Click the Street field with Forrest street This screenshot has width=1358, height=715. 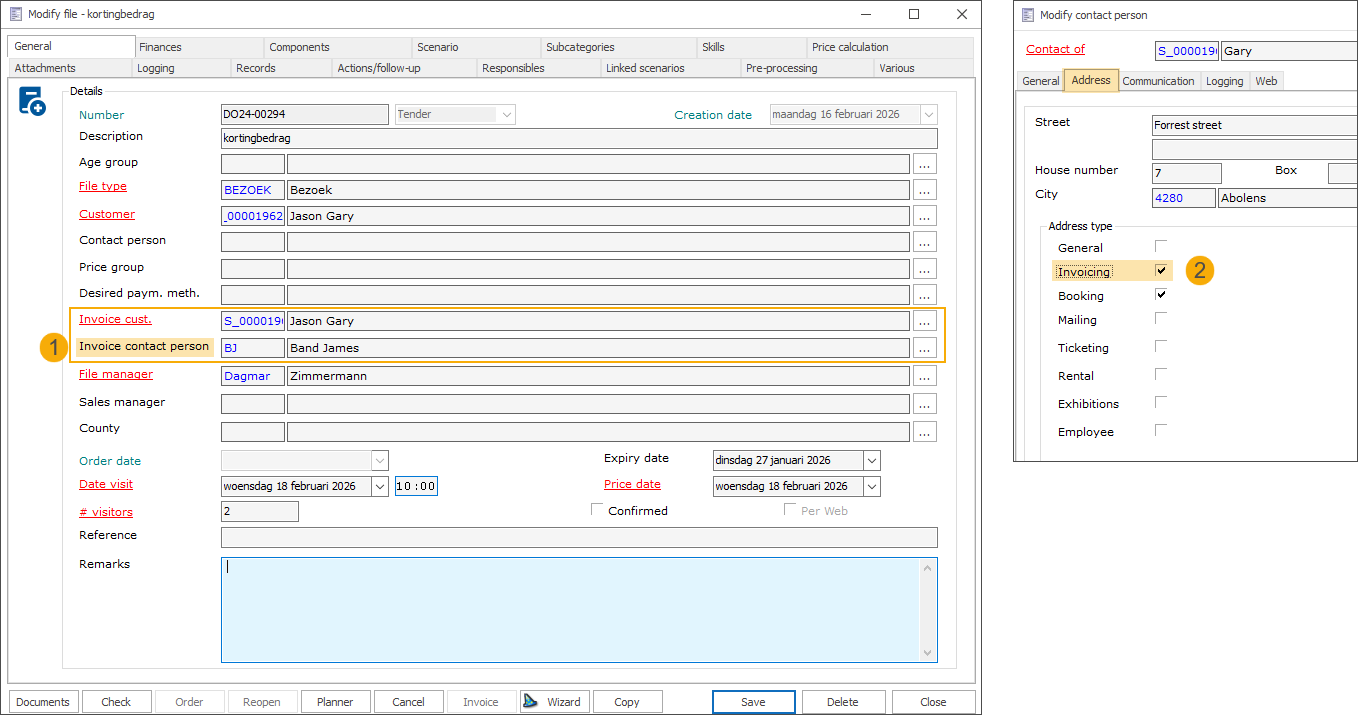coord(1255,125)
